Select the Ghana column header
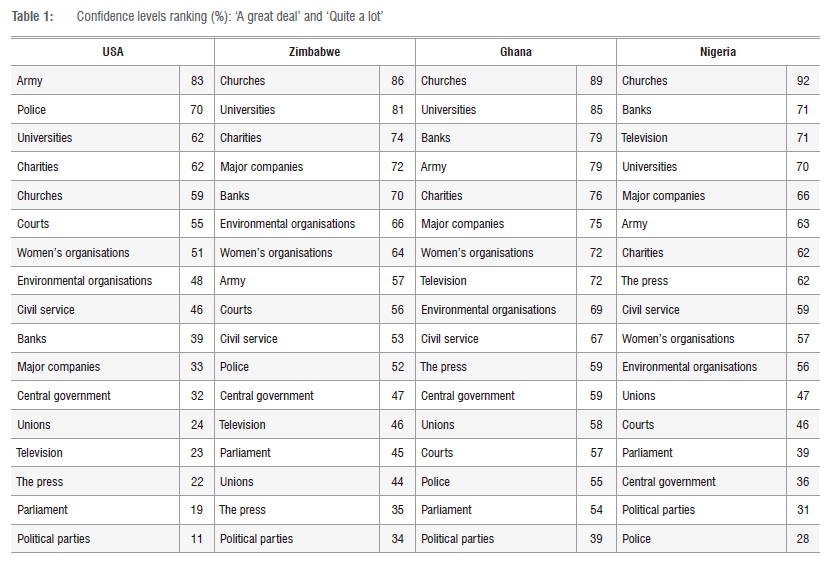 [x=515, y=51]
